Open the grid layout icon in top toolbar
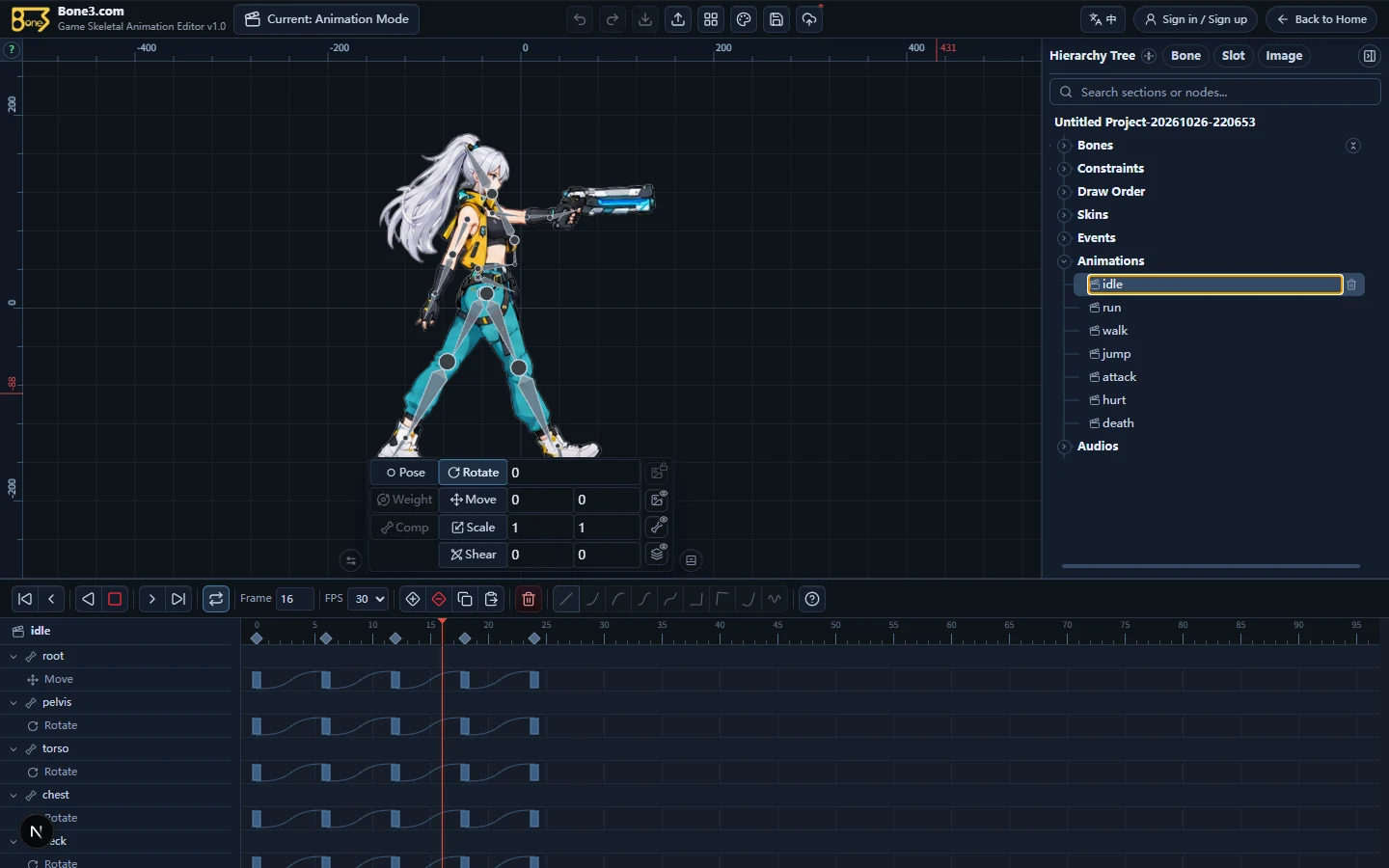The image size is (1389, 868). click(711, 19)
